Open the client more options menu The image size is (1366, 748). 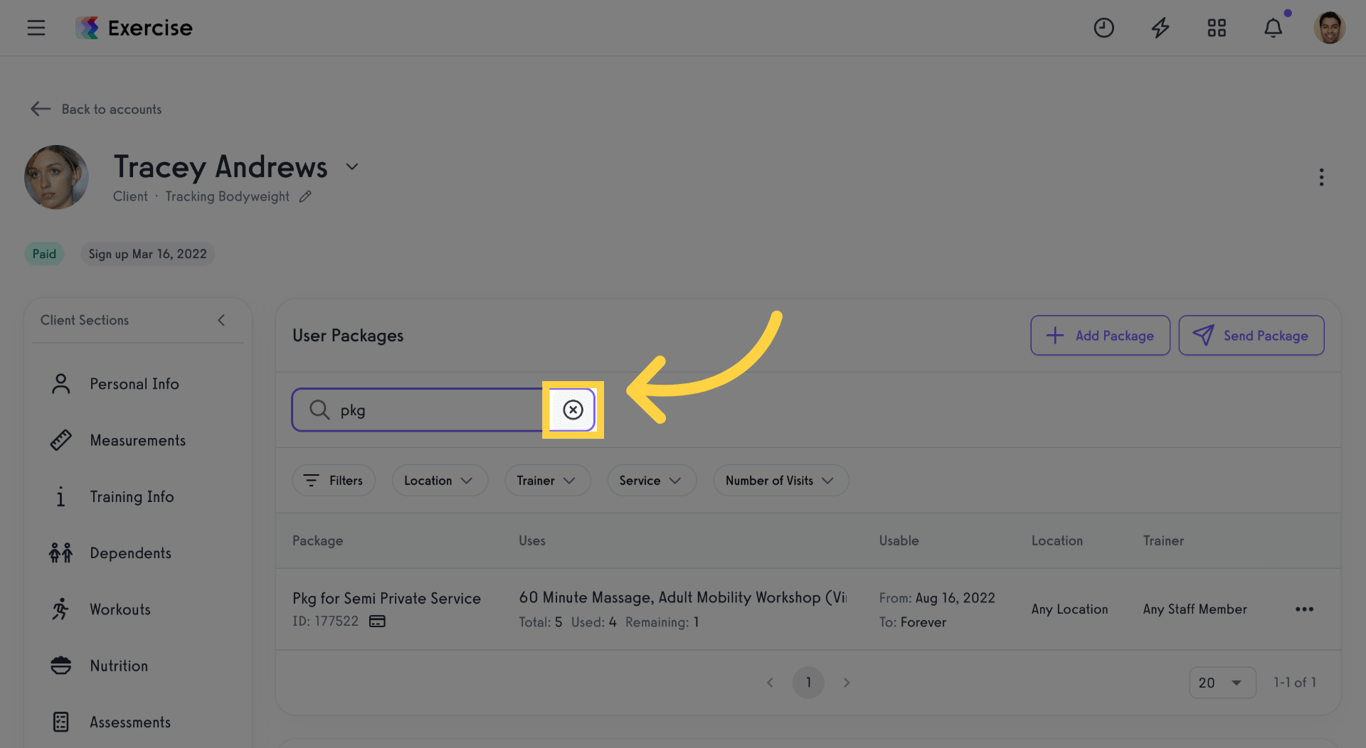(1321, 178)
